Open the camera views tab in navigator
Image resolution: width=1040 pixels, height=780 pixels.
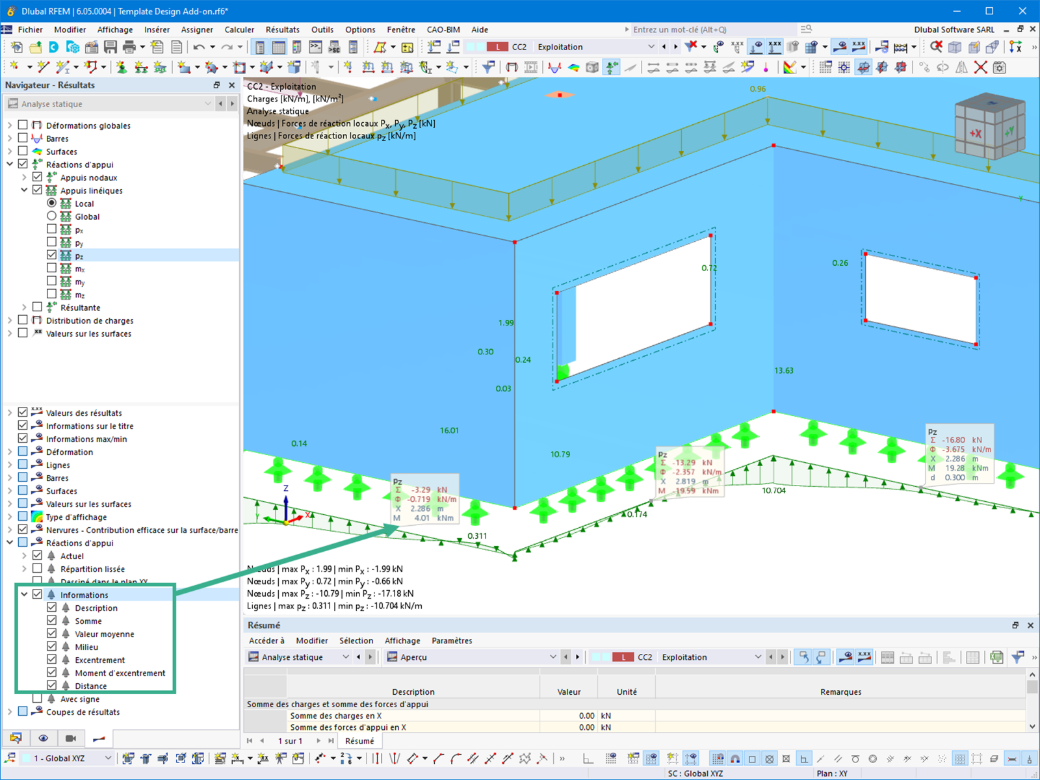coord(71,738)
